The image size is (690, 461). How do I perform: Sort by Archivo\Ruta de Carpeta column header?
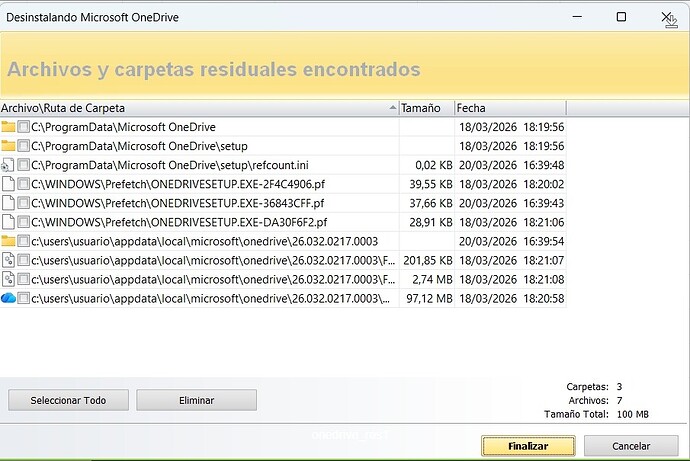[199, 108]
